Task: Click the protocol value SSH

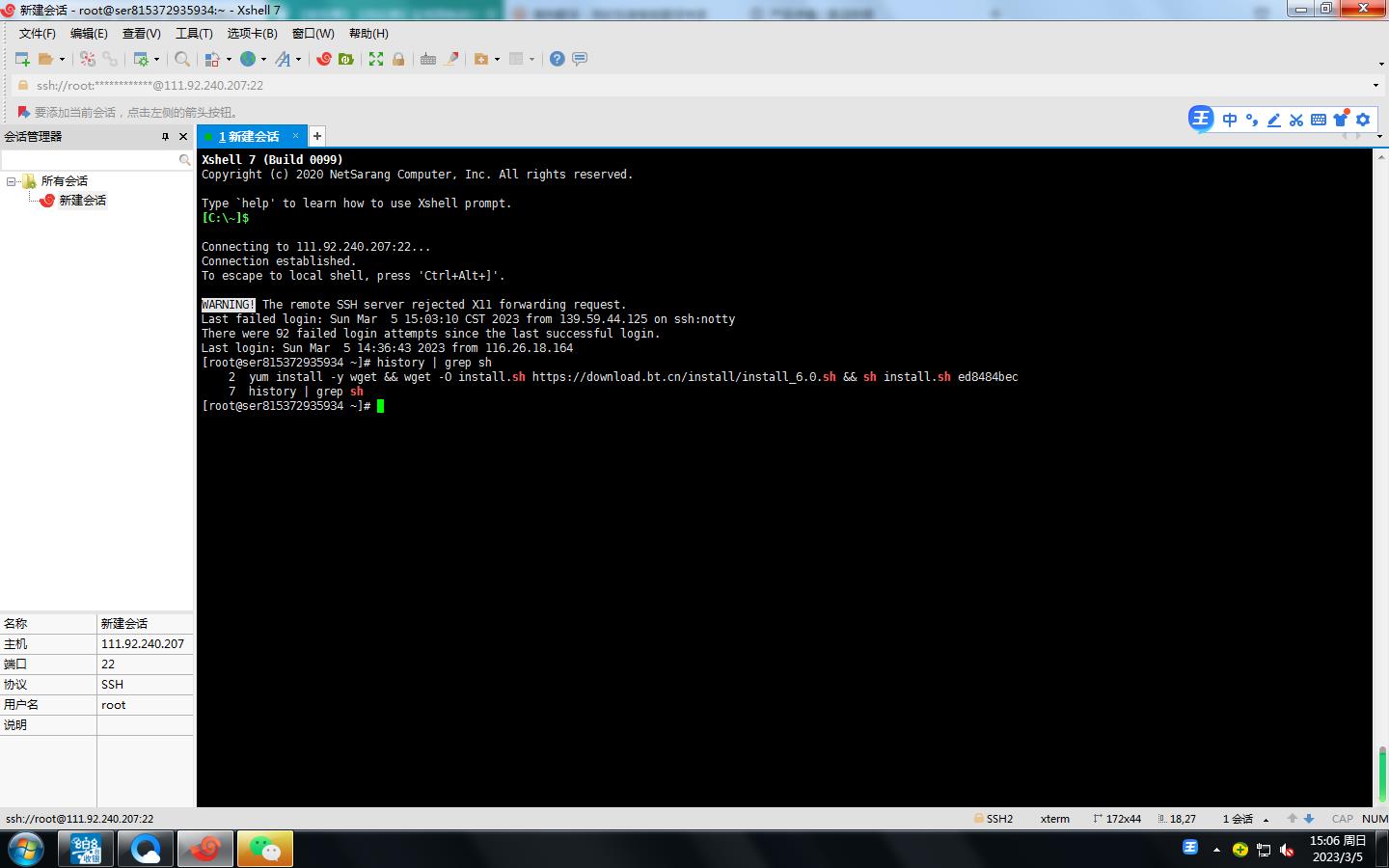Action: click(112, 684)
